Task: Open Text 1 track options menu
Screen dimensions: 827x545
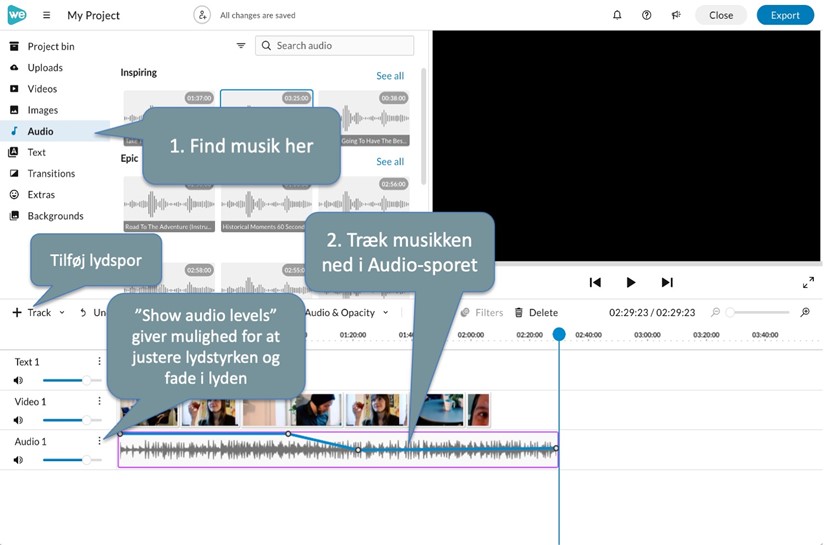Action: click(x=99, y=361)
